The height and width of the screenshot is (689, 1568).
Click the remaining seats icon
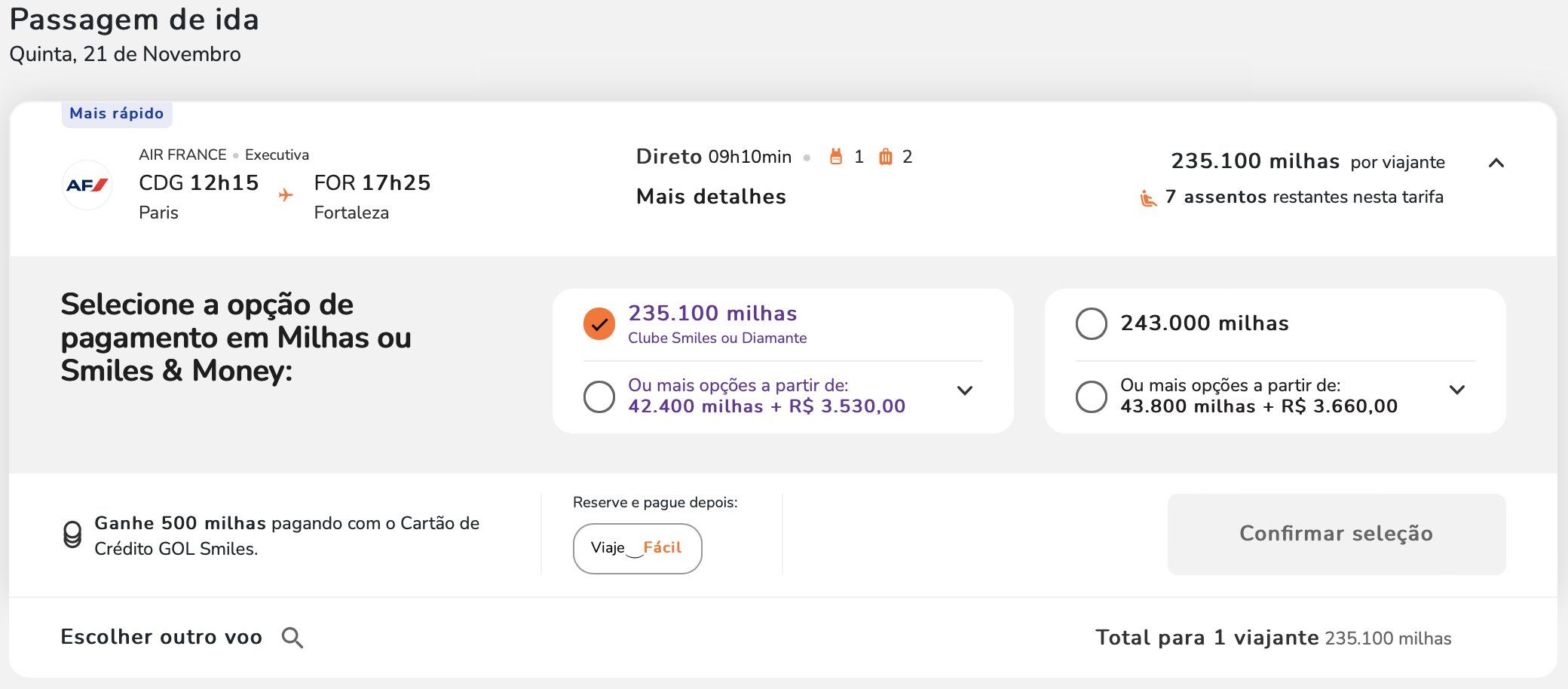pyautogui.click(x=1147, y=198)
